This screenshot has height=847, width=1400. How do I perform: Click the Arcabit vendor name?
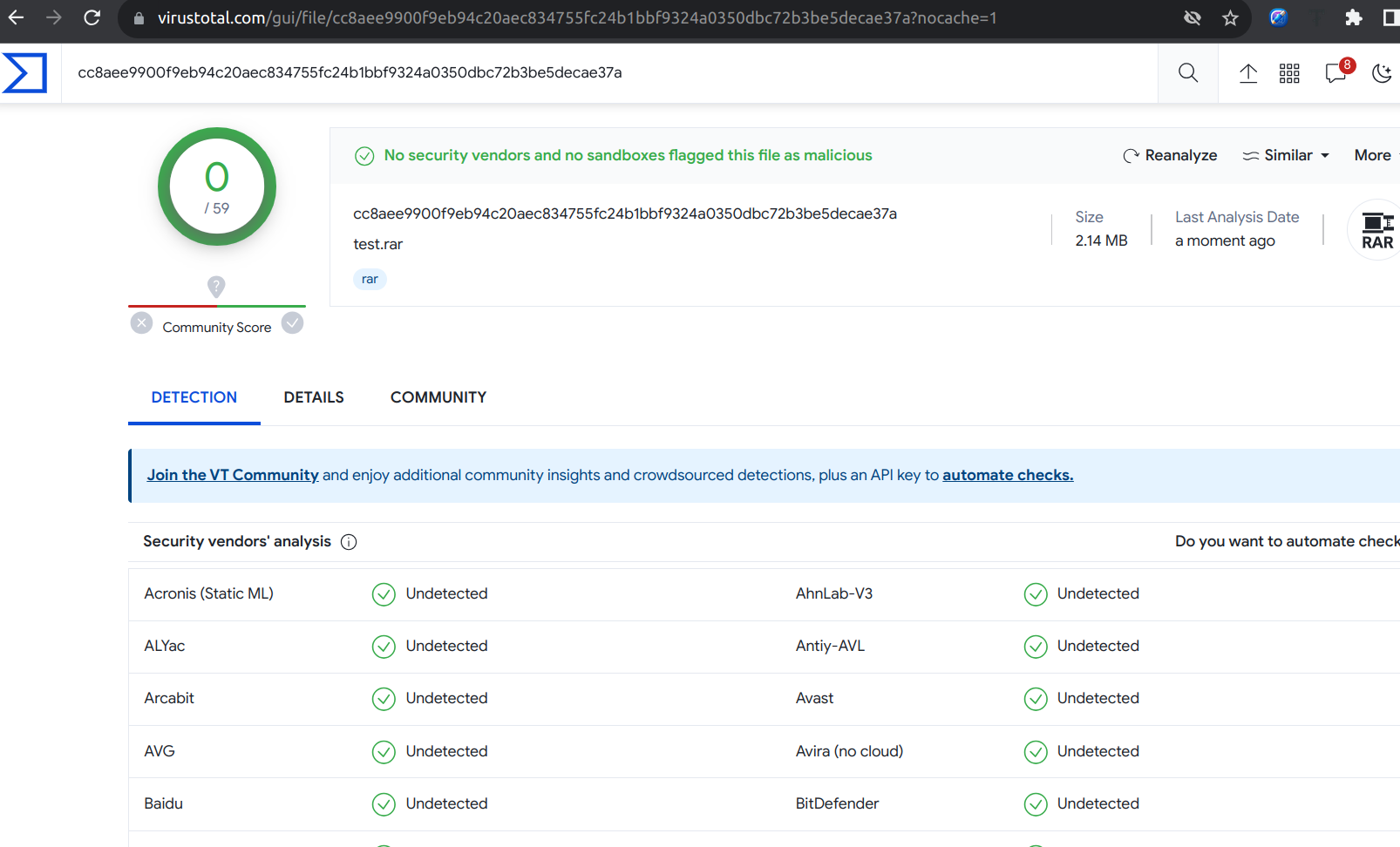[x=169, y=698]
